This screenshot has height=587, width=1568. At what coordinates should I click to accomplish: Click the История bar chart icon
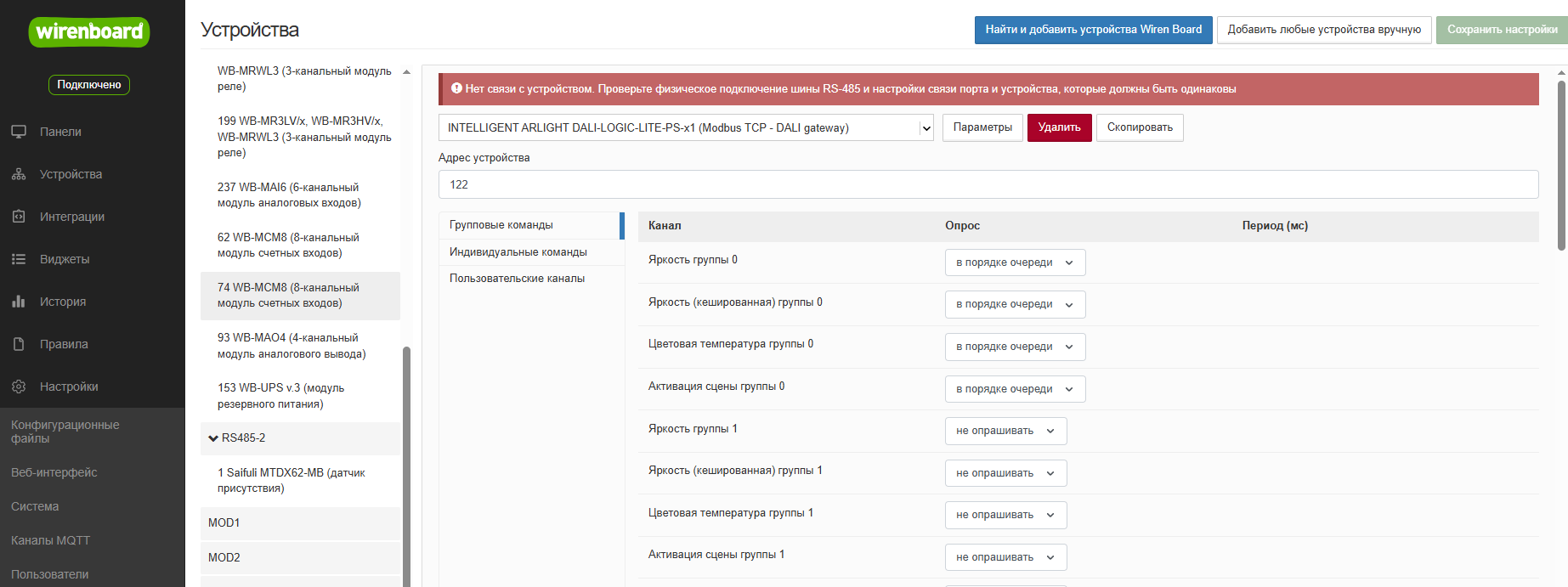coord(19,302)
